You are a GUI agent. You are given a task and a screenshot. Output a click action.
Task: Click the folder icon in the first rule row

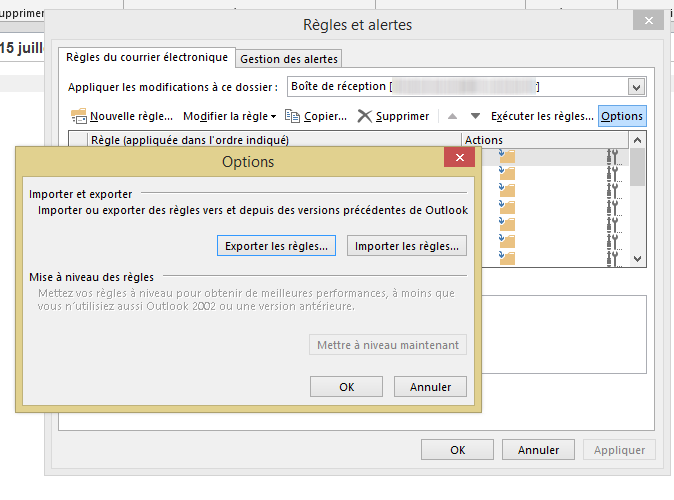click(507, 157)
